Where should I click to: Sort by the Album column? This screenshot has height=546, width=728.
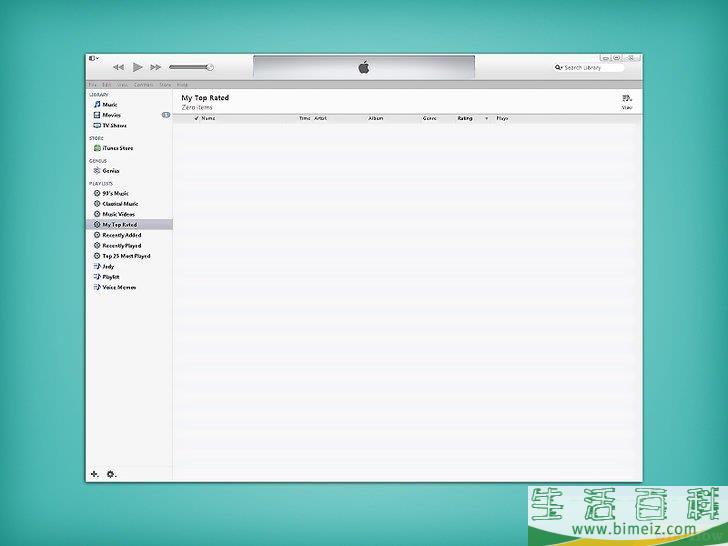pyautogui.click(x=376, y=118)
